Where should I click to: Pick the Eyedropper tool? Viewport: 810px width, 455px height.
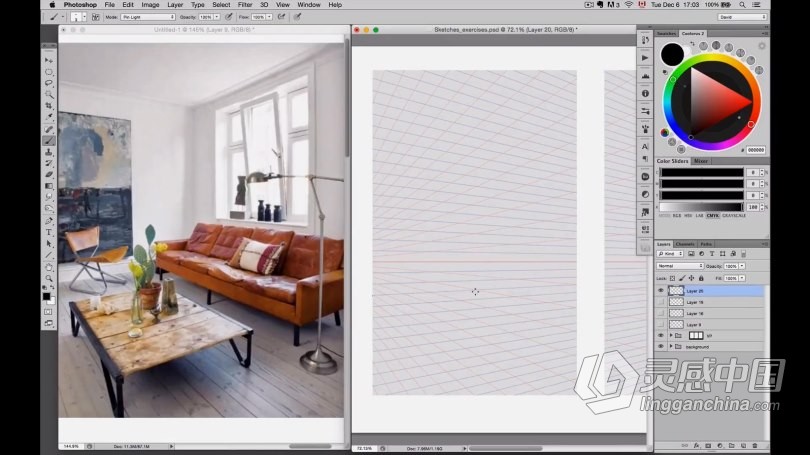(x=48, y=117)
